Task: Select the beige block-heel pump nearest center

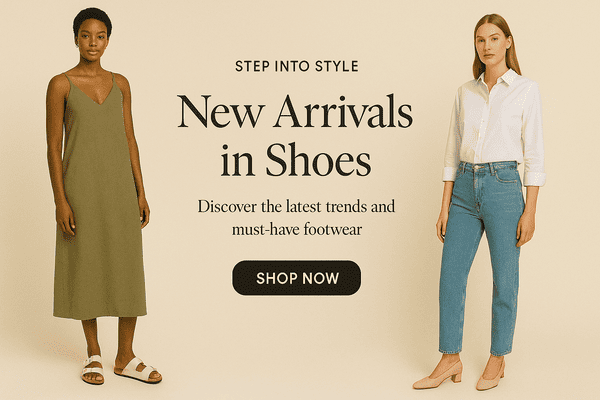Action: coord(437,376)
